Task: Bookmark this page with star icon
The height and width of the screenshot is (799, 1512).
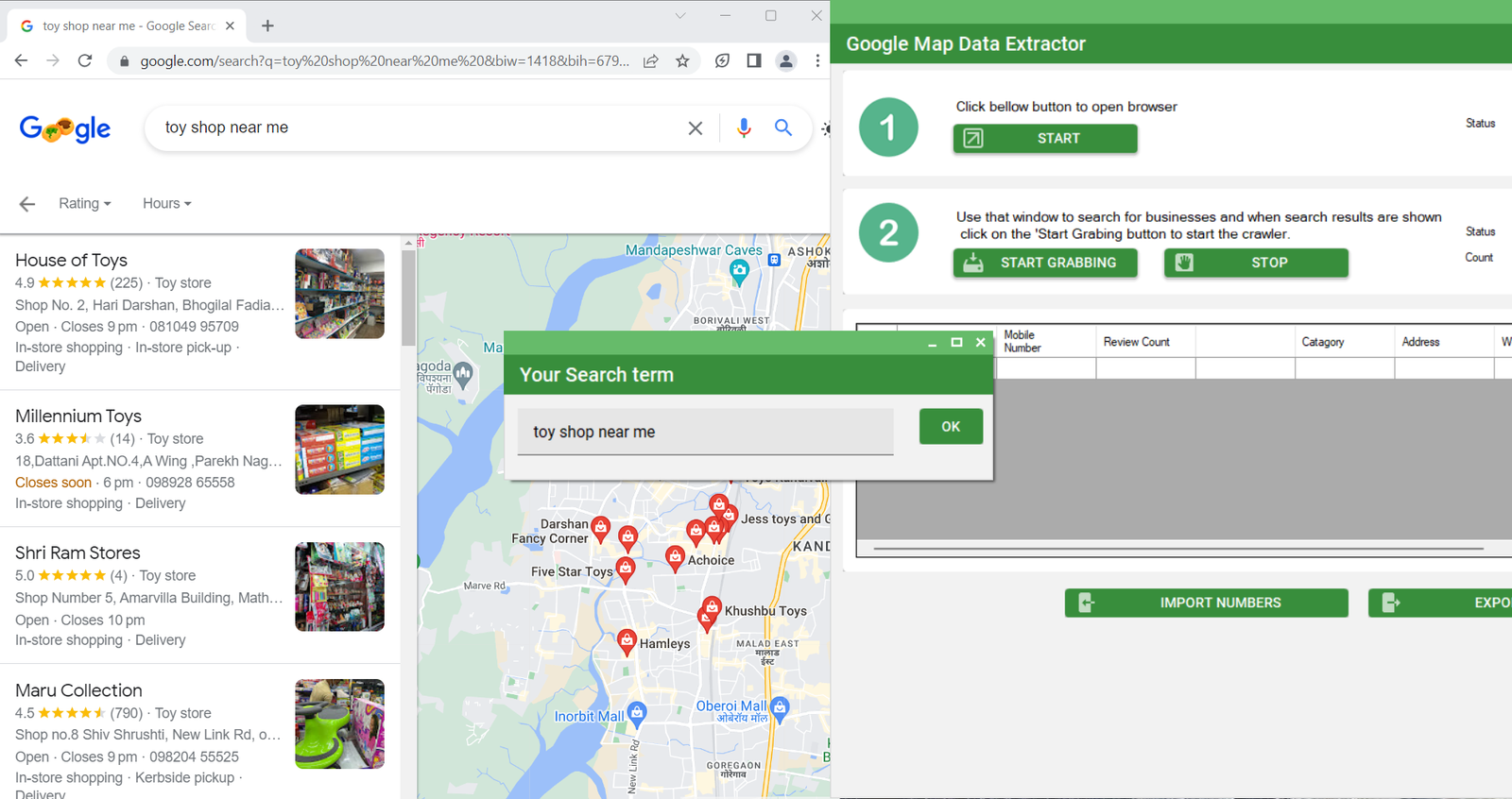Action: point(682,61)
